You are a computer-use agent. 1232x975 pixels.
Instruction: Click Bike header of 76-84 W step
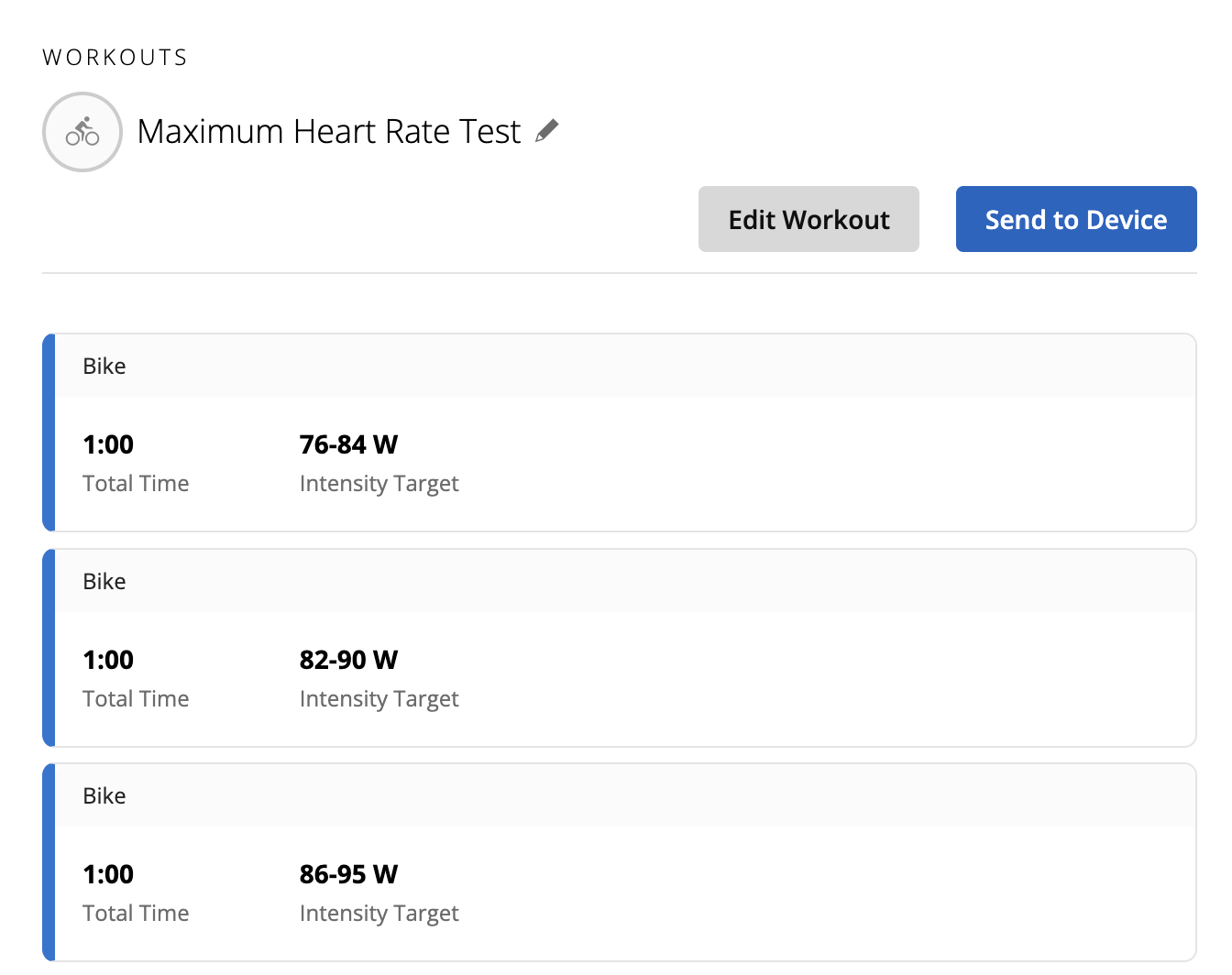coord(104,367)
